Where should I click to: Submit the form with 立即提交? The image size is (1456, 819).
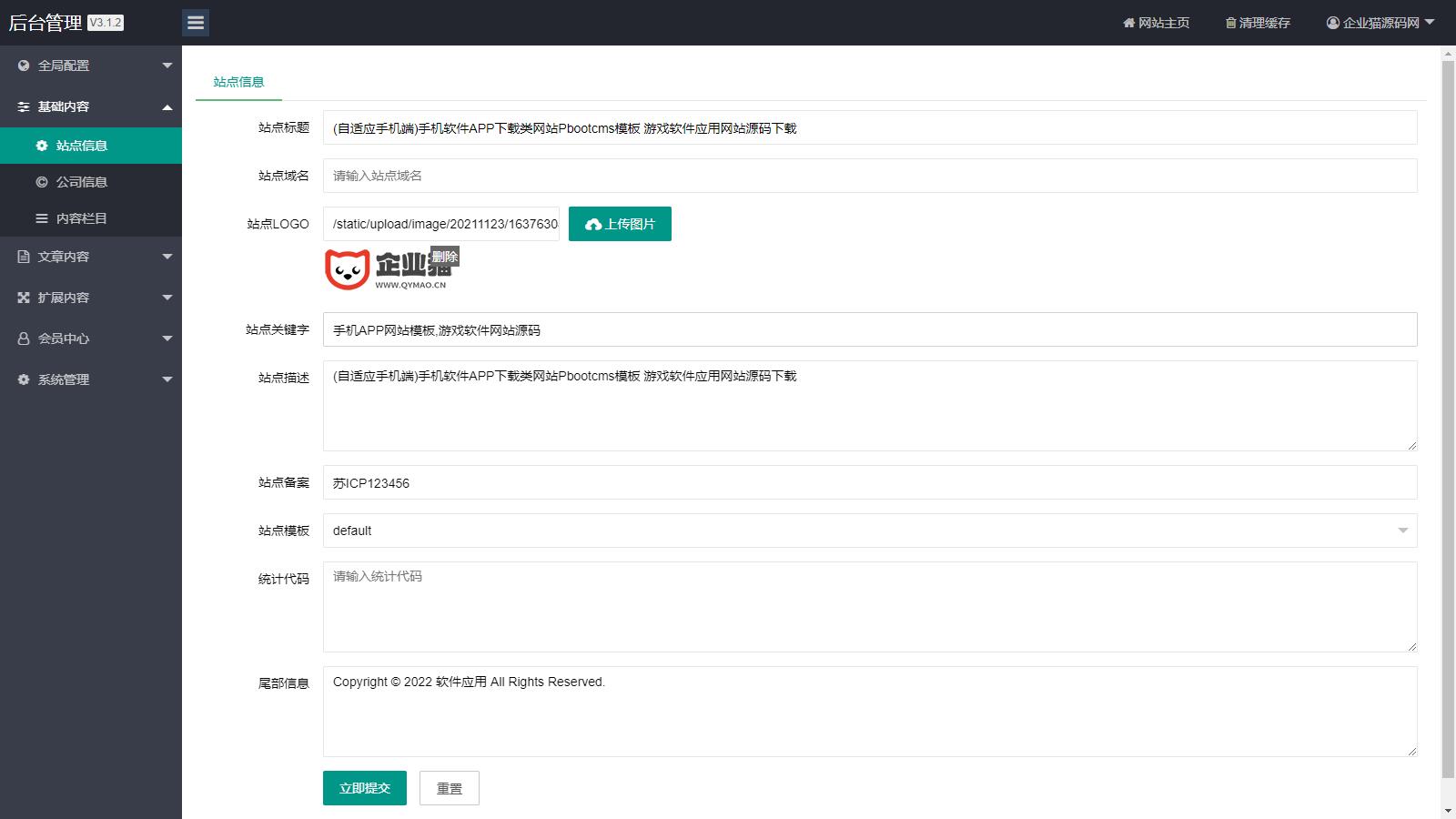coord(364,788)
